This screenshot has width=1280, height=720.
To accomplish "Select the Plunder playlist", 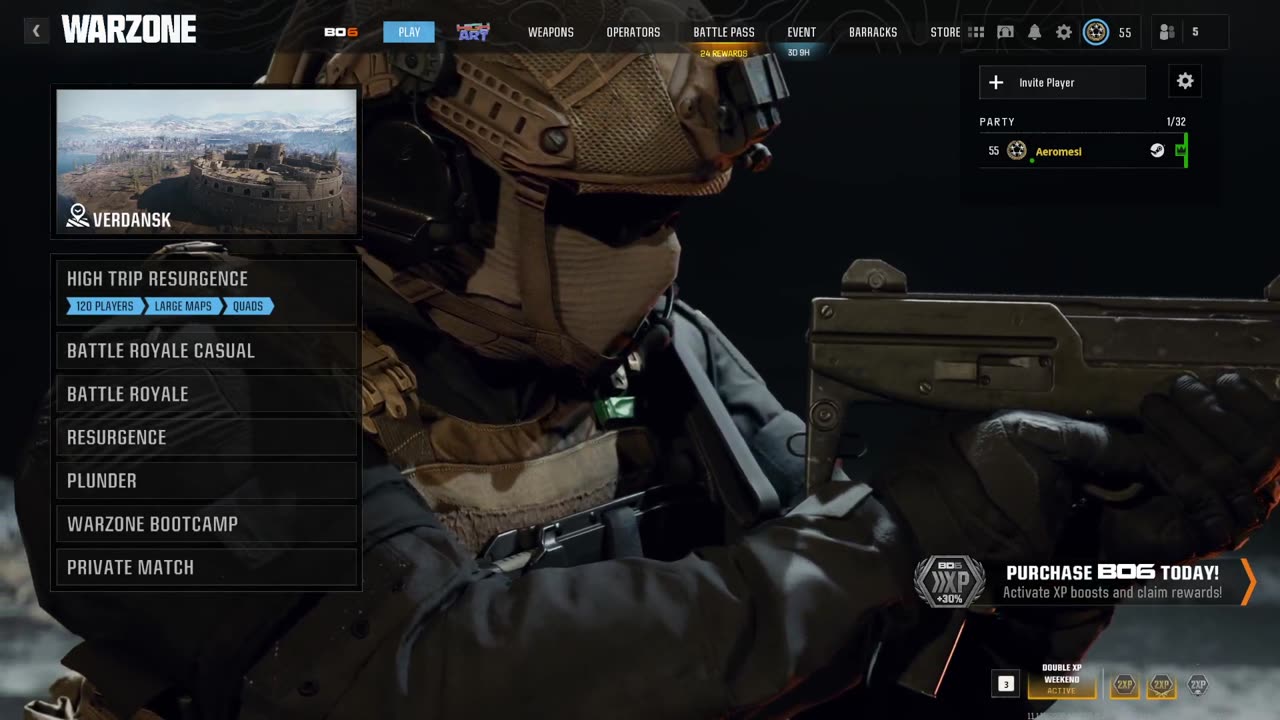I will (207, 481).
